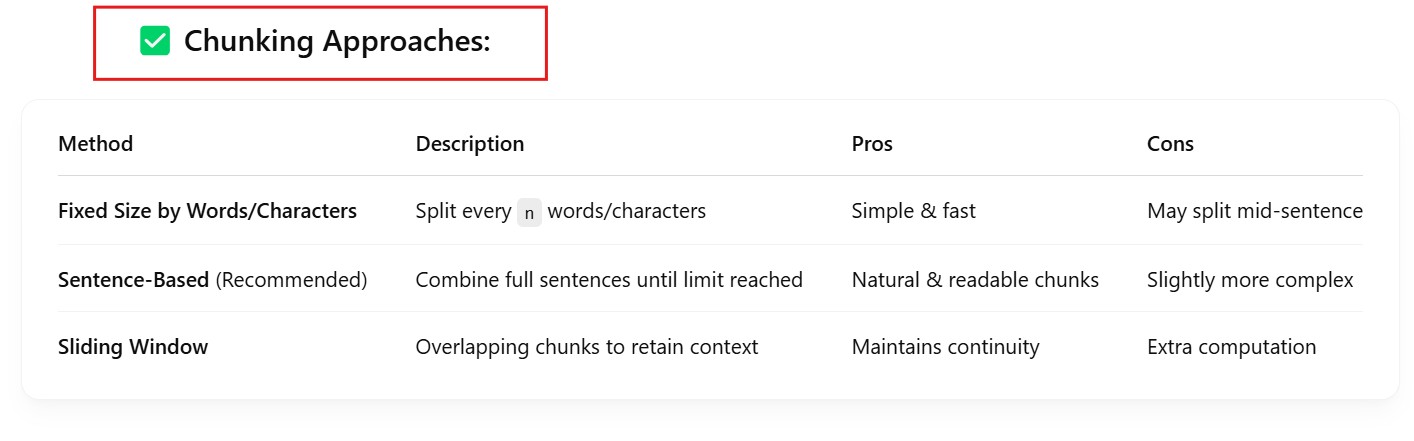Click the May split mid-sentence cell

(x=1254, y=211)
